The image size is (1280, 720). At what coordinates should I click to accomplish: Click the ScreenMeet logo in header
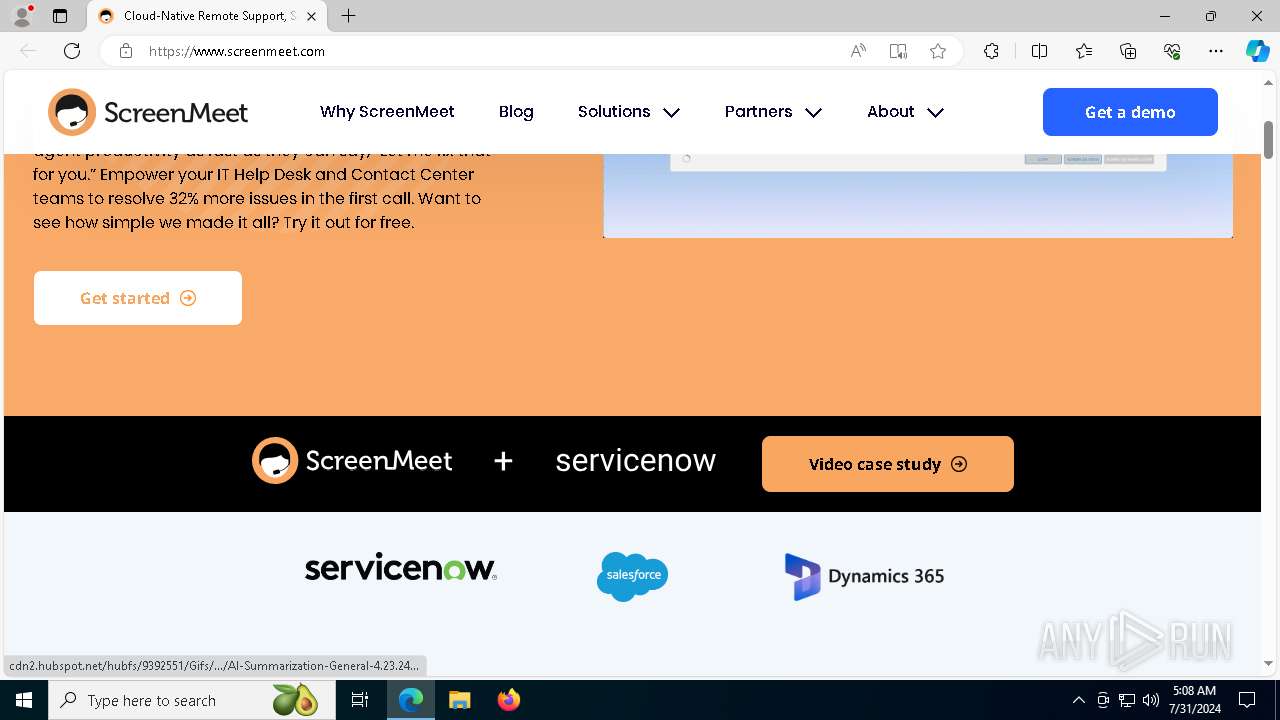coord(148,112)
